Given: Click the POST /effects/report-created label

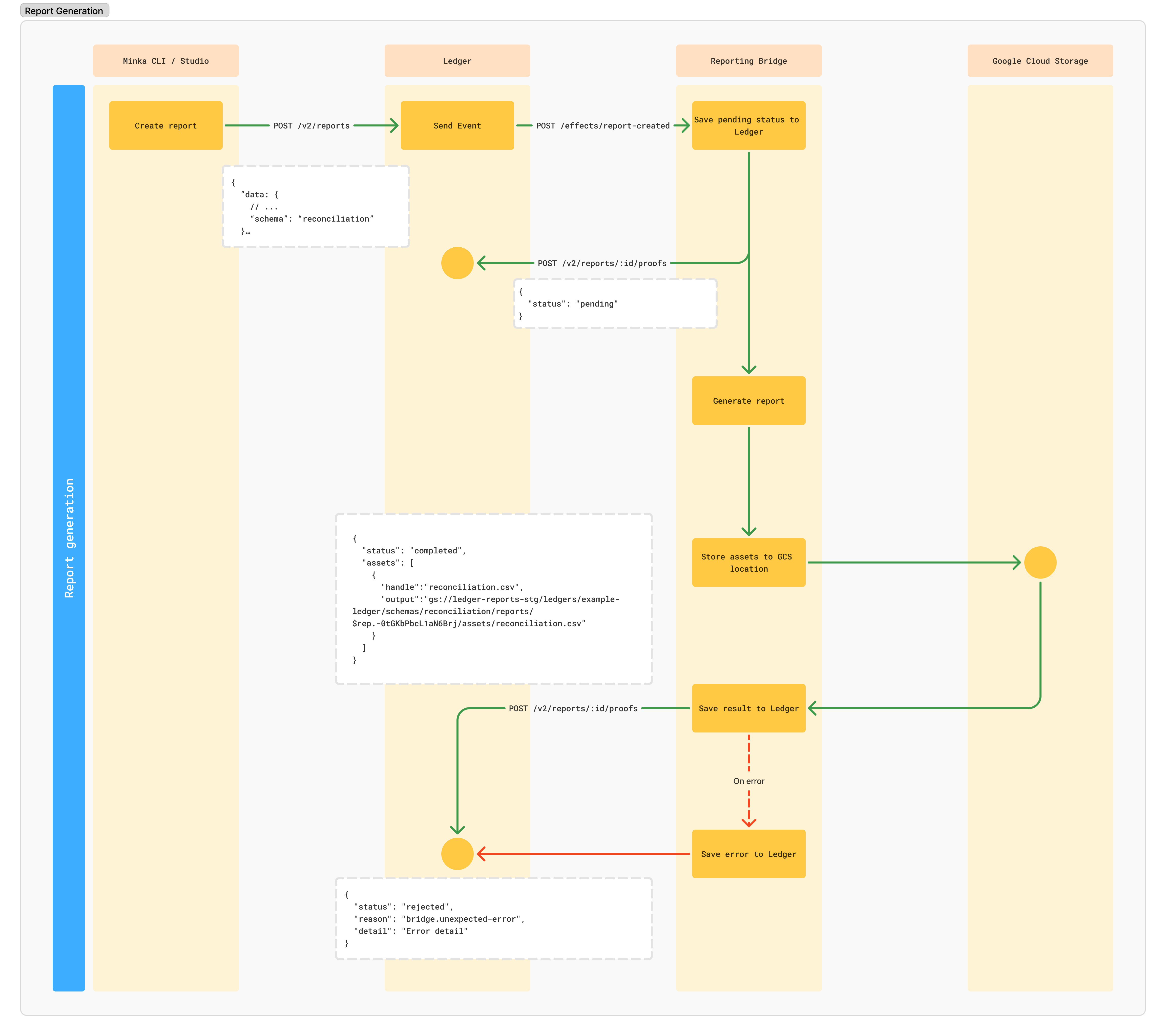Looking at the screenshot, I should pyautogui.click(x=602, y=125).
